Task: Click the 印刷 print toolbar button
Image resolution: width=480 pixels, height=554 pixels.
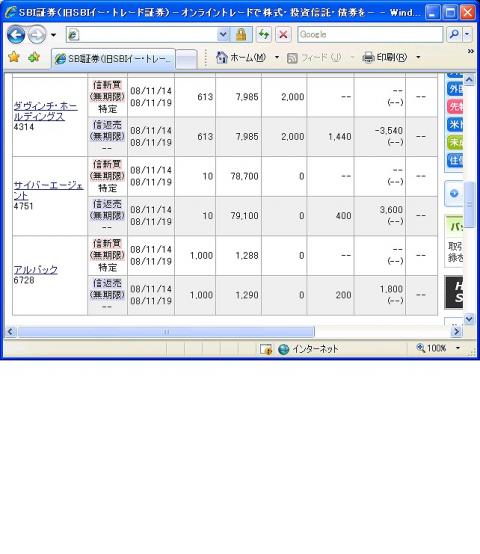Action: click(x=385, y=57)
